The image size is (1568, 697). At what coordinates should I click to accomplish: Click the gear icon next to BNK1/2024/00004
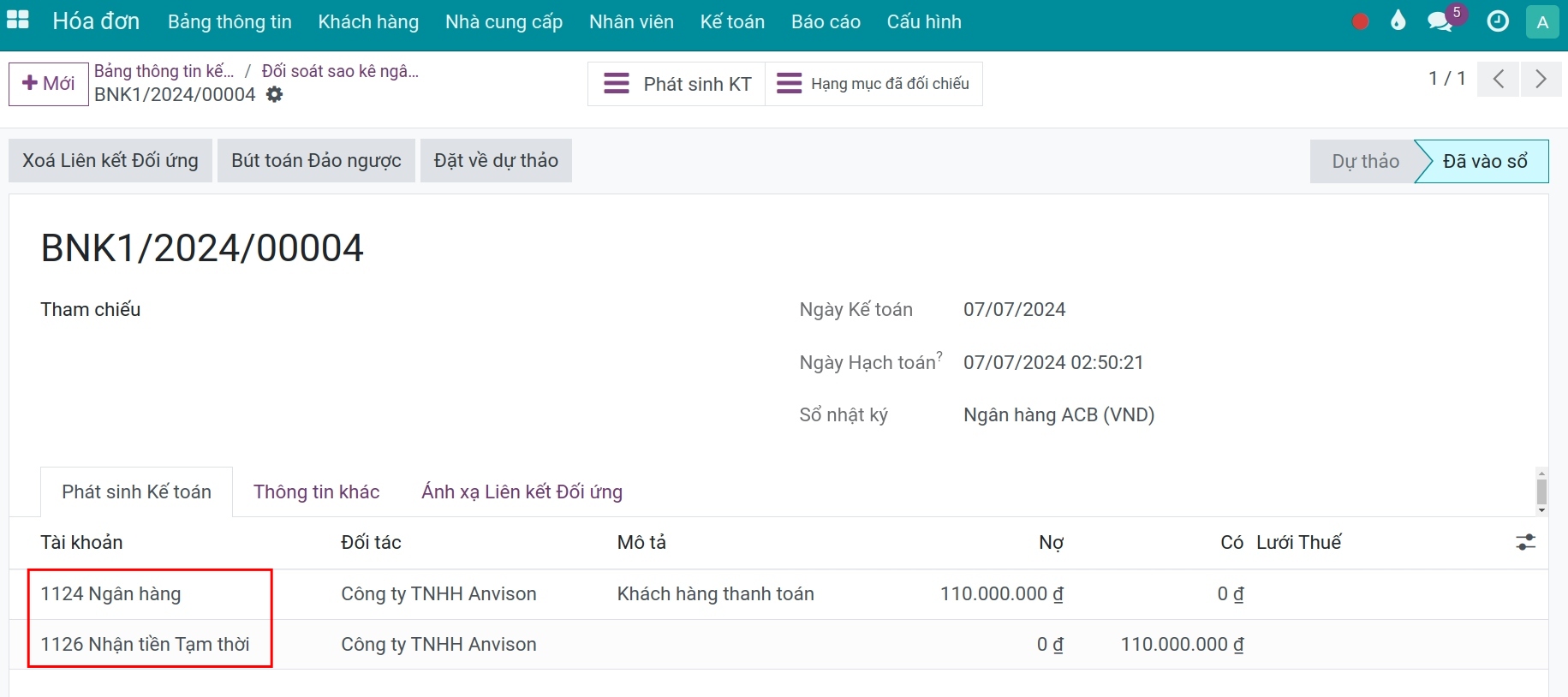pyautogui.click(x=274, y=95)
